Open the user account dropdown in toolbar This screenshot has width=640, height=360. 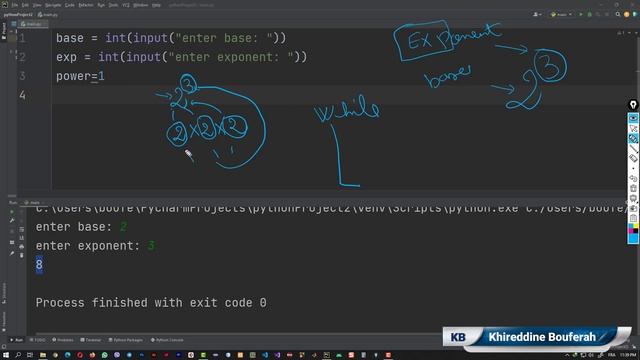tap(538, 14)
